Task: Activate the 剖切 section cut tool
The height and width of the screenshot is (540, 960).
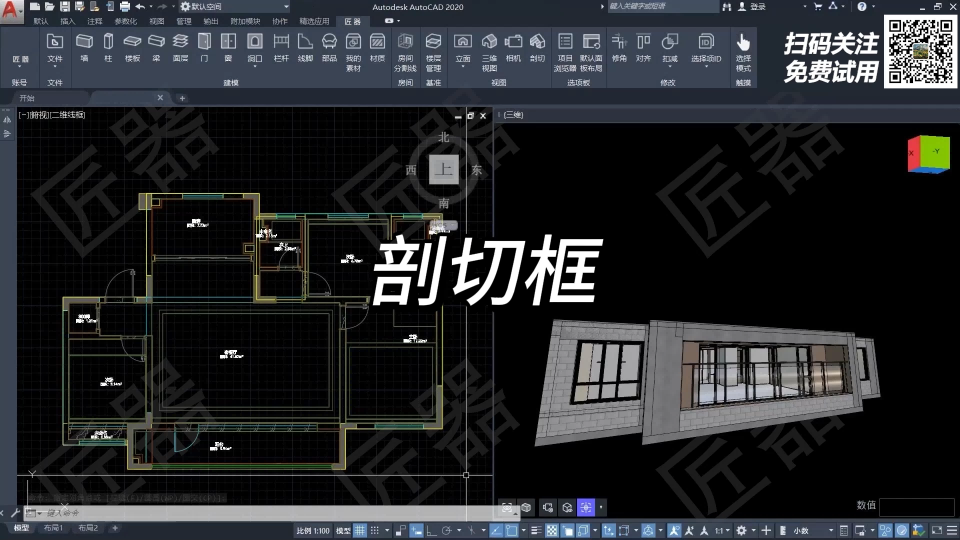Action: [x=537, y=48]
